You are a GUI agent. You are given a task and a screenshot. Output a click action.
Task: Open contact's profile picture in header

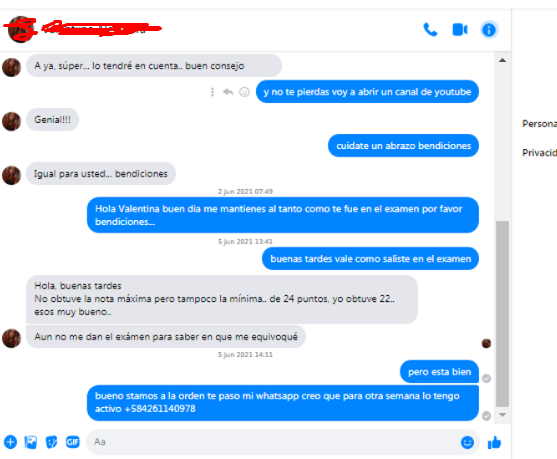21,29
